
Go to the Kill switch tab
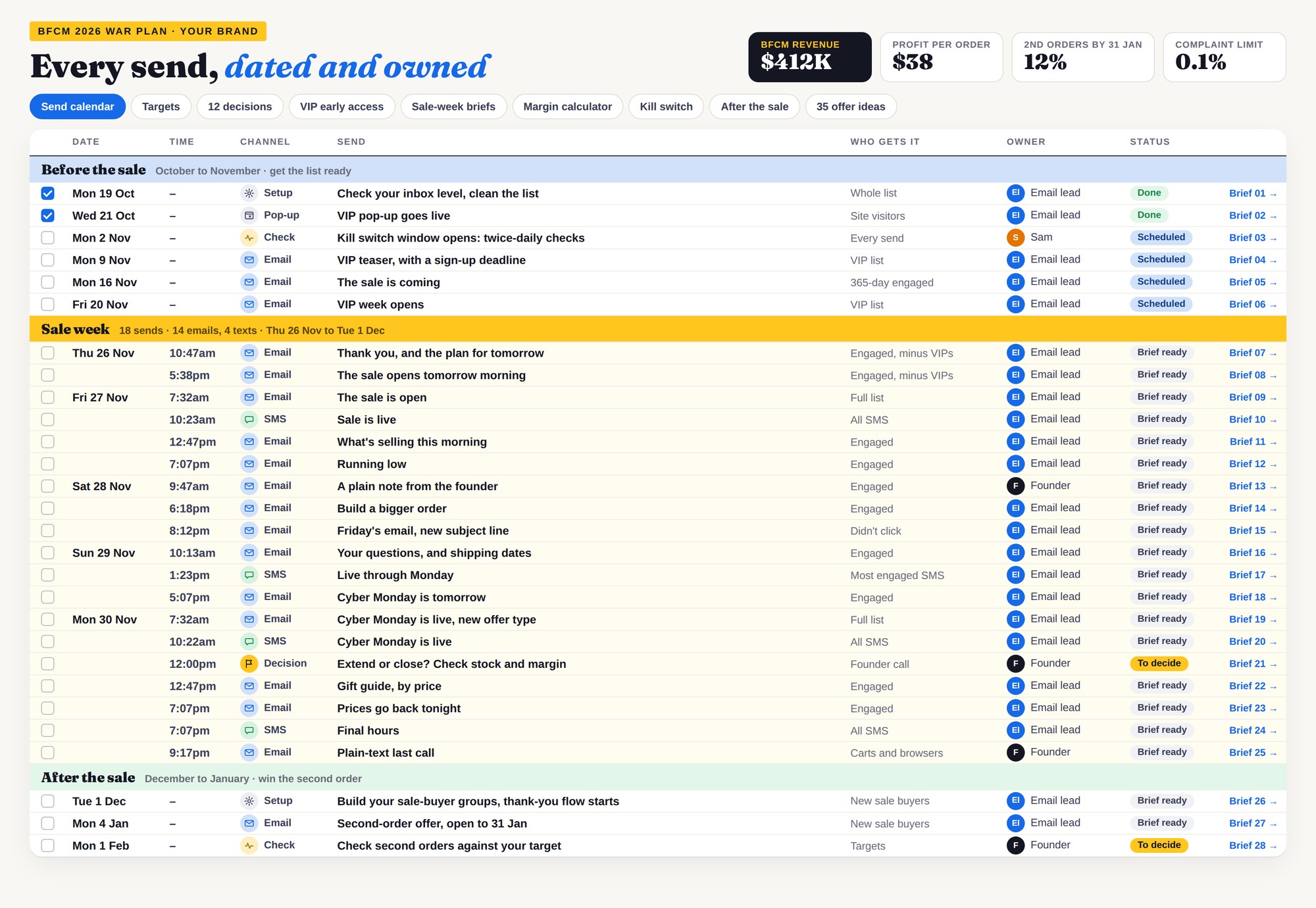[x=666, y=107]
